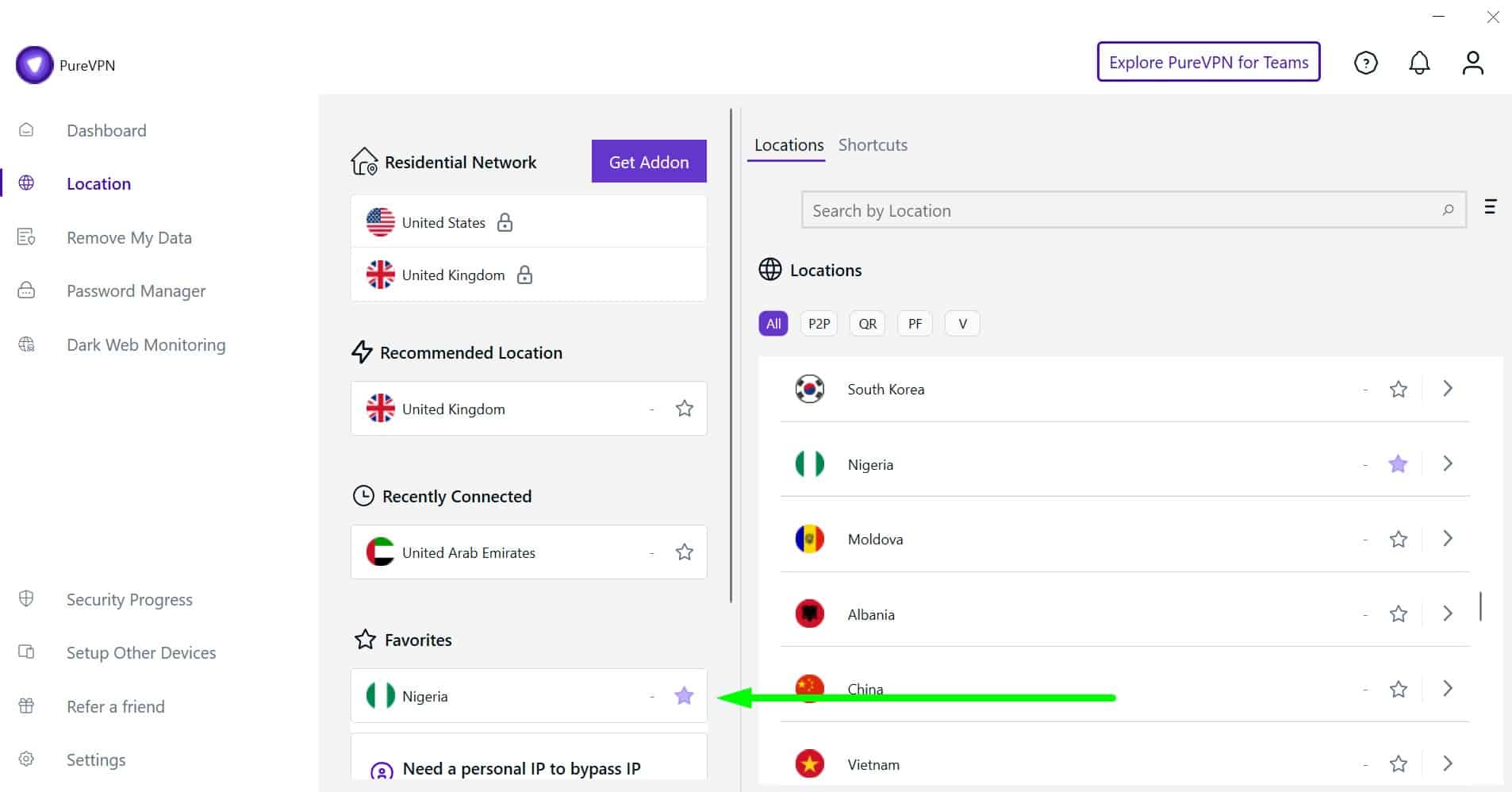This screenshot has height=792, width=1512.
Task: Click the Nigeria flag in Locations list
Action: click(x=809, y=464)
